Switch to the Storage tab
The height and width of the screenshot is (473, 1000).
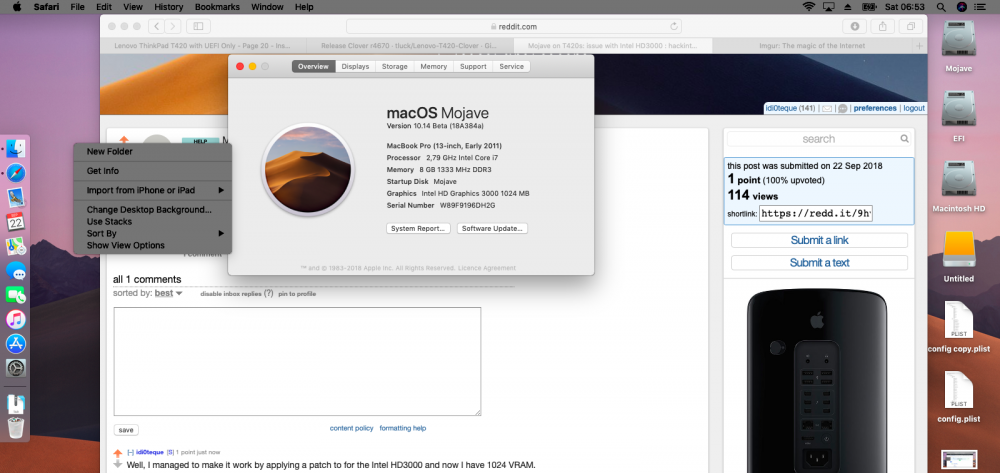tap(395, 66)
